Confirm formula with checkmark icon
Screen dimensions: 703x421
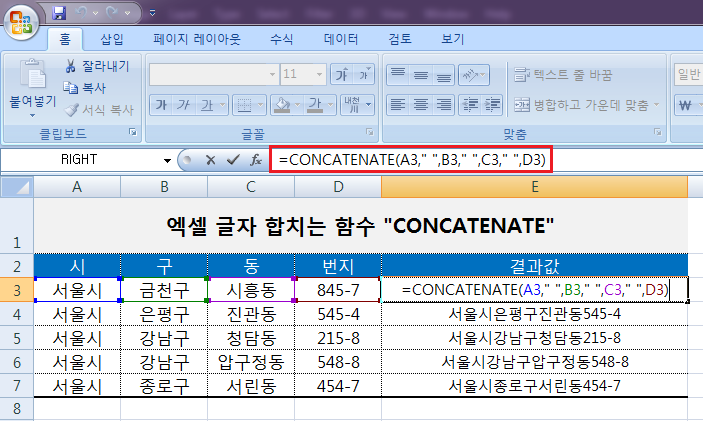(233, 160)
